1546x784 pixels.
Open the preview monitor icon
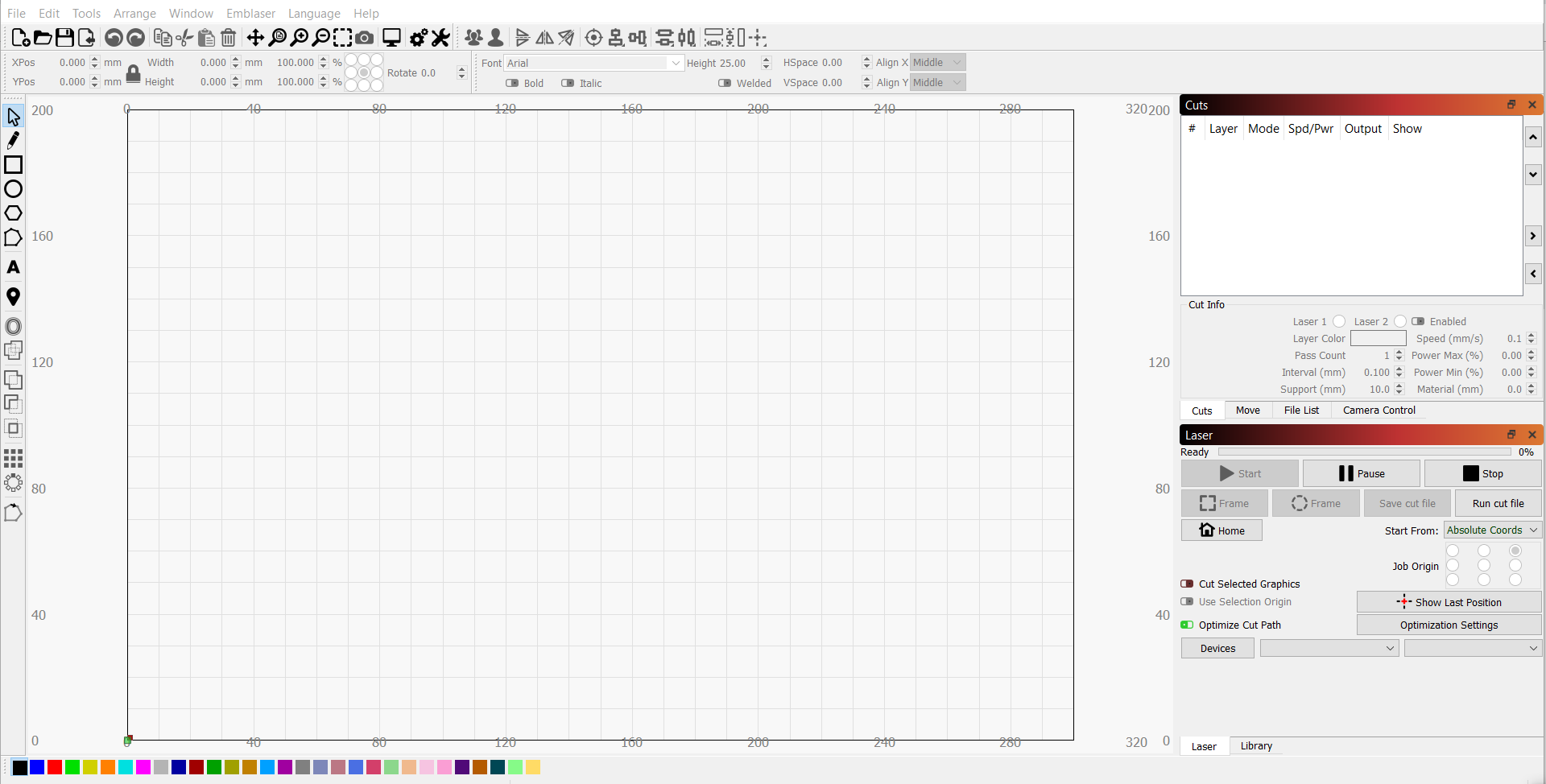[391, 37]
